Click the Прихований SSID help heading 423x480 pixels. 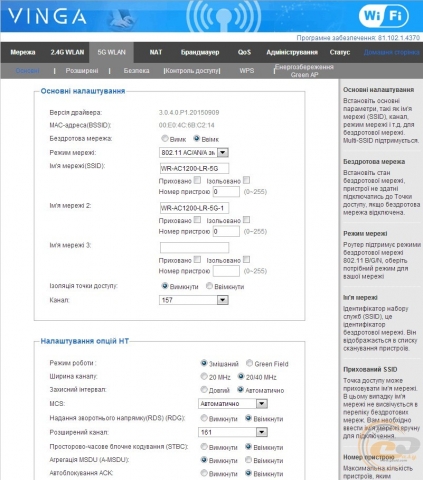point(370,369)
